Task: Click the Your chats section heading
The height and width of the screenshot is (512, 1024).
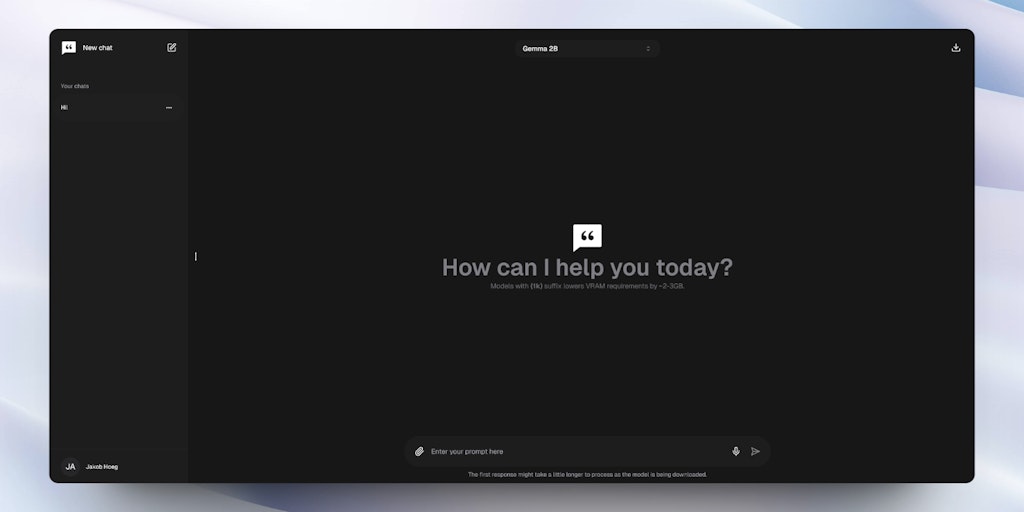Action: [x=75, y=86]
